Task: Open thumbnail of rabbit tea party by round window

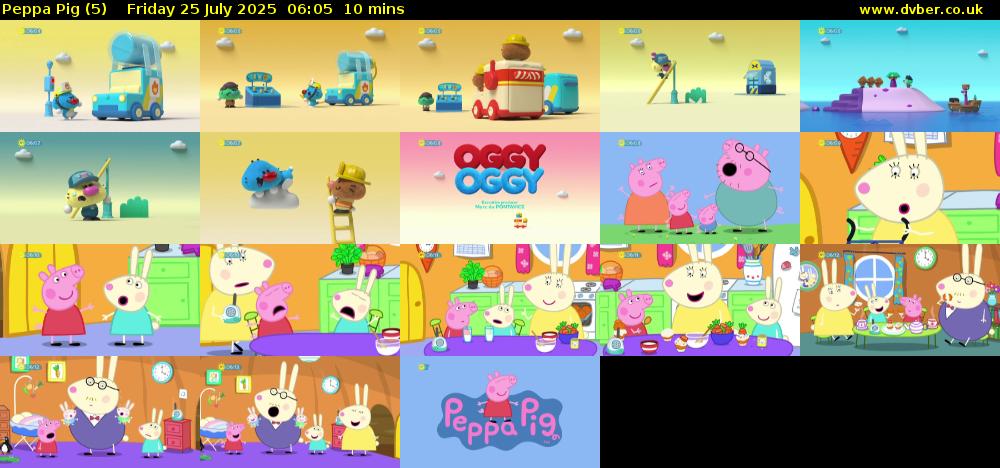Action: [900, 300]
